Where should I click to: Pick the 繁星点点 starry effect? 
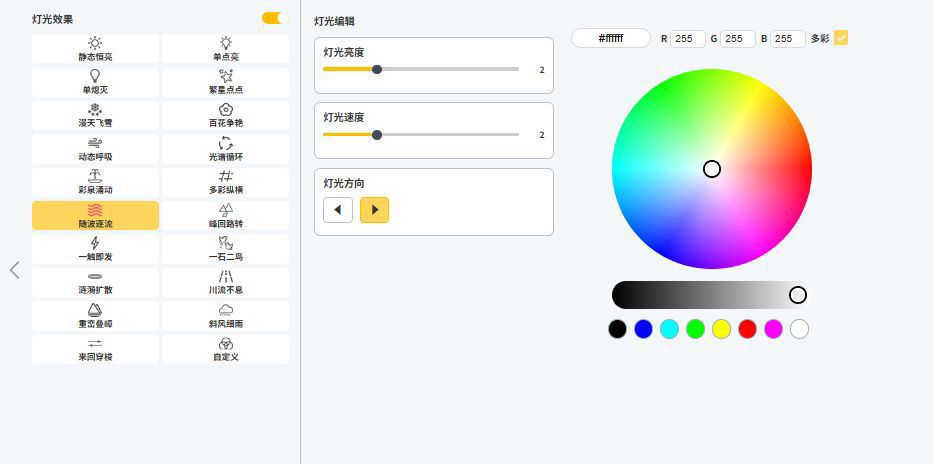point(225,82)
